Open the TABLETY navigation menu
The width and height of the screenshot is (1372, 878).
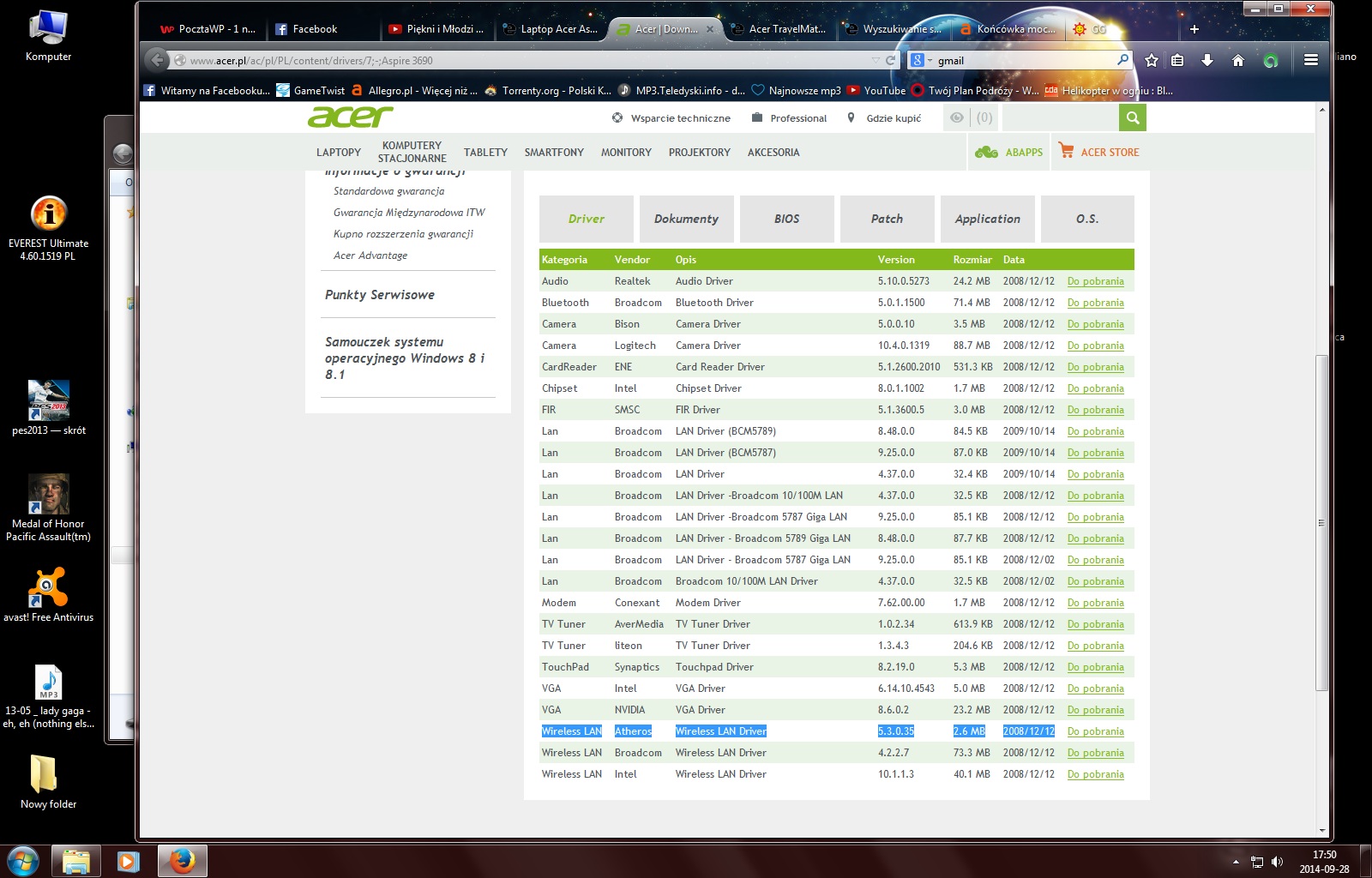point(485,153)
